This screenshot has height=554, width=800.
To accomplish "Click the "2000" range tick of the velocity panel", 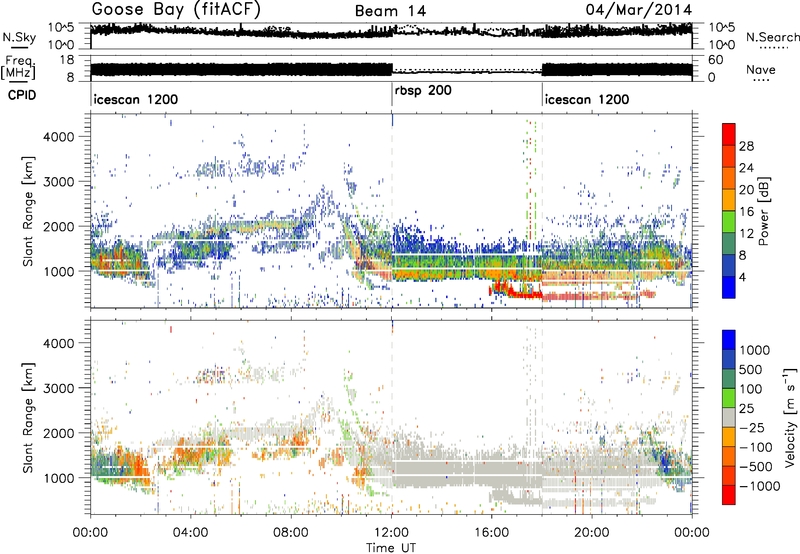I will click(x=58, y=433).
